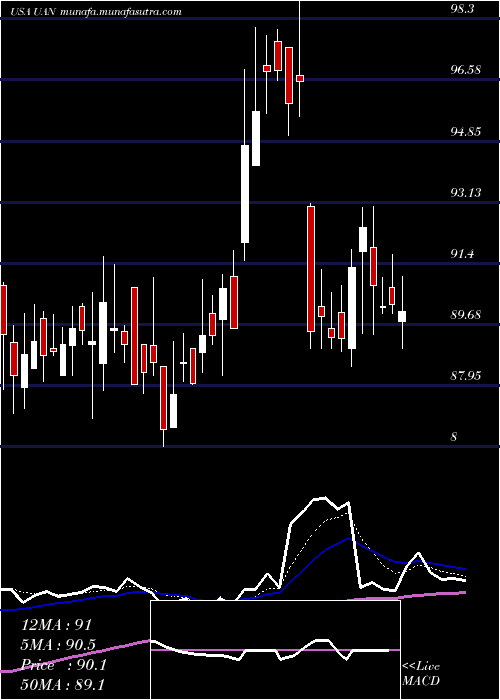Screen dimensions: 500x700
Task: Click the last white candlestick on the right
Action: 402,316
